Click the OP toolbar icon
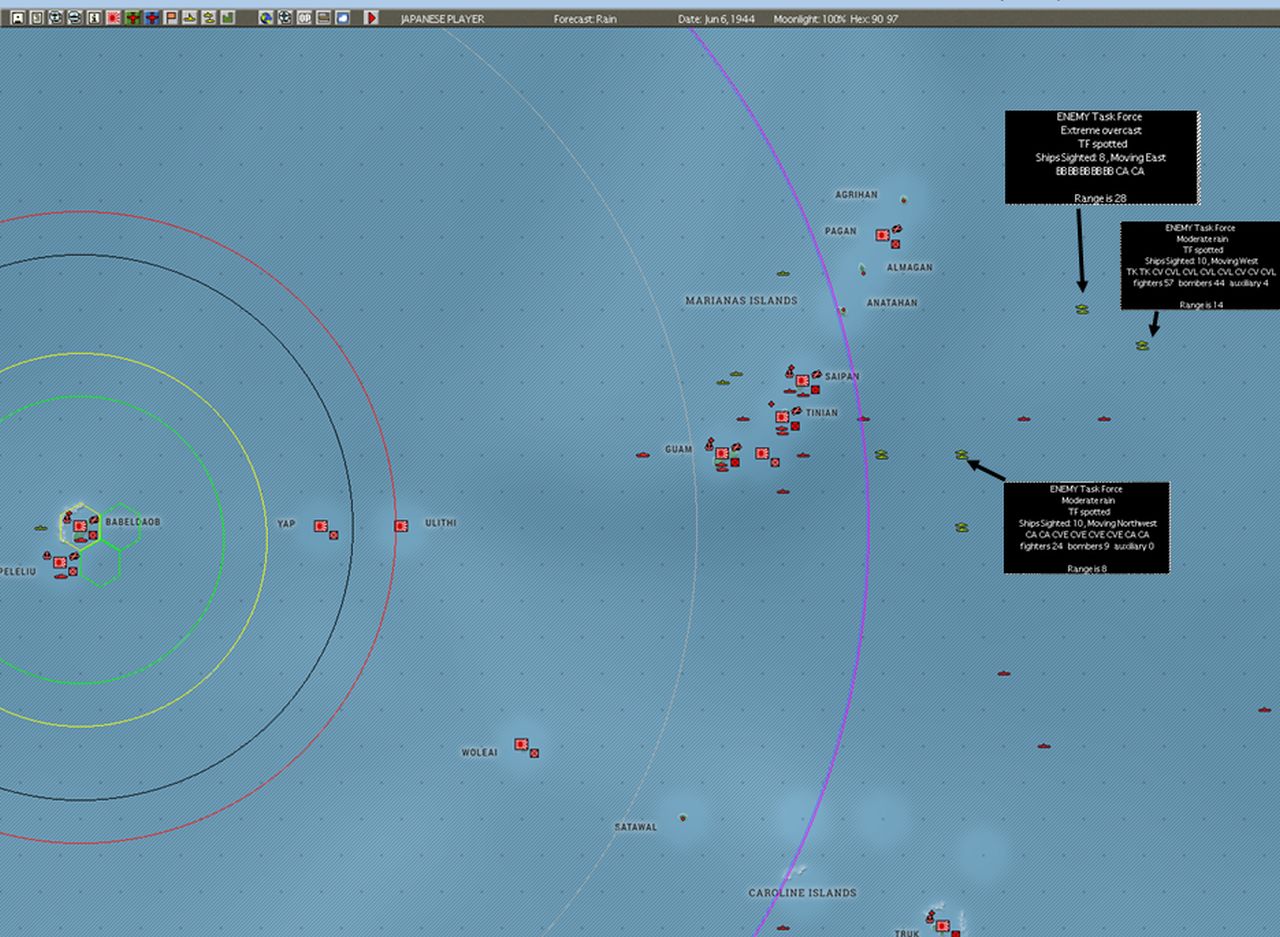Screen dimensions: 1280x937 click(304, 18)
